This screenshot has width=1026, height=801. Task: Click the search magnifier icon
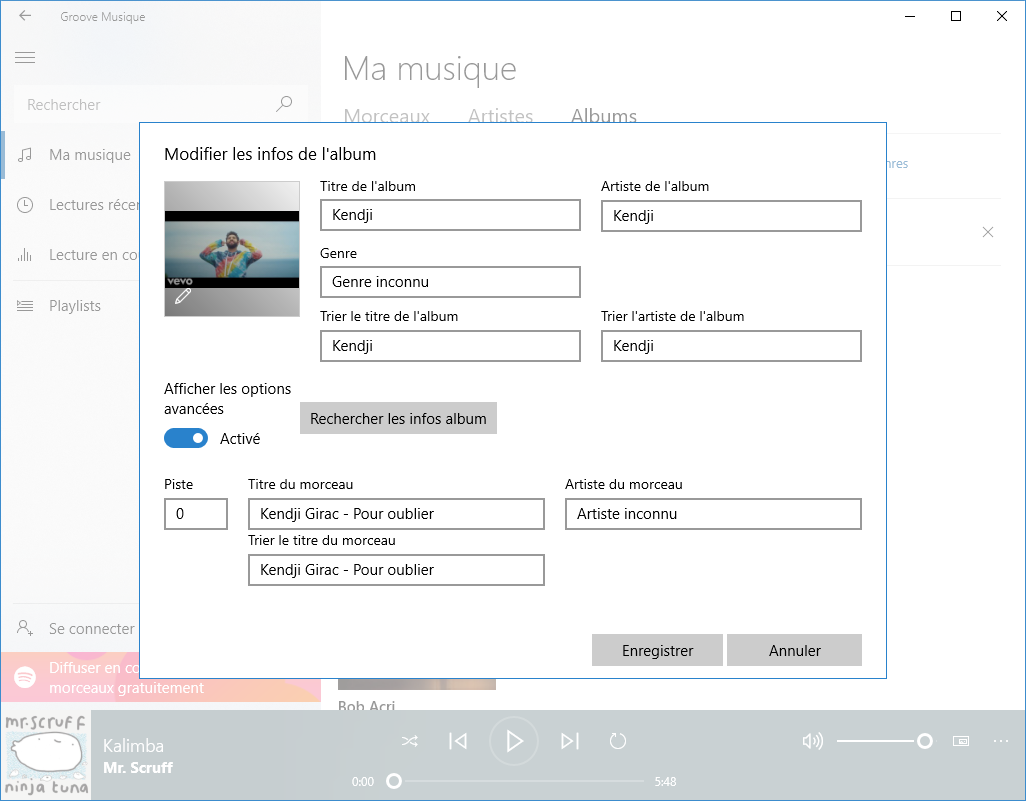coord(284,103)
